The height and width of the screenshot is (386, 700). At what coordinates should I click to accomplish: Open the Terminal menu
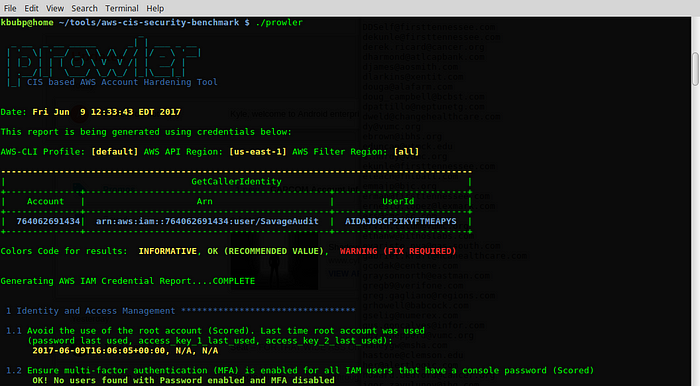pos(121,8)
